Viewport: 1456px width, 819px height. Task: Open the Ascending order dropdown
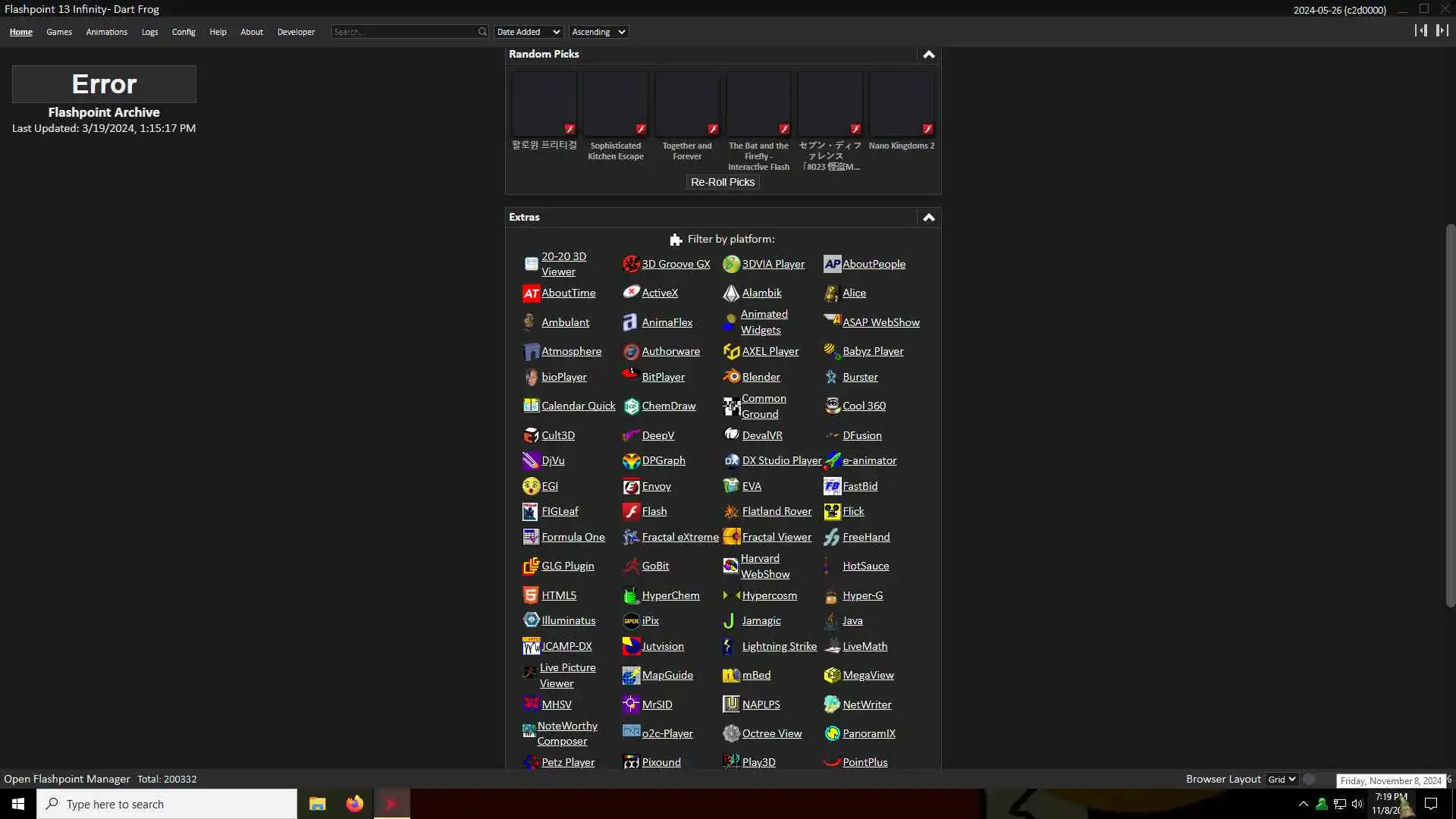coord(598,32)
